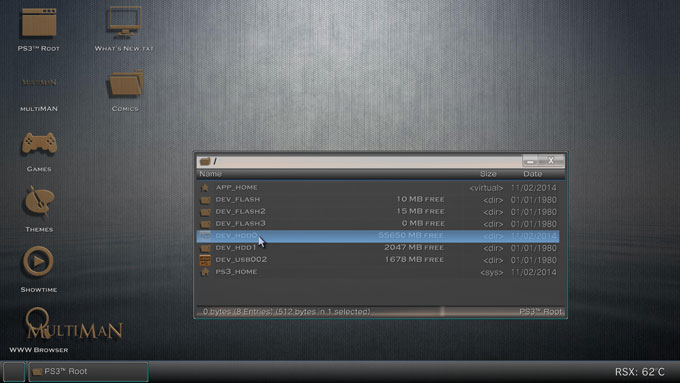Click the RSX temperature readout
Screen dimensions: 680x383
(x=639, y=372)
